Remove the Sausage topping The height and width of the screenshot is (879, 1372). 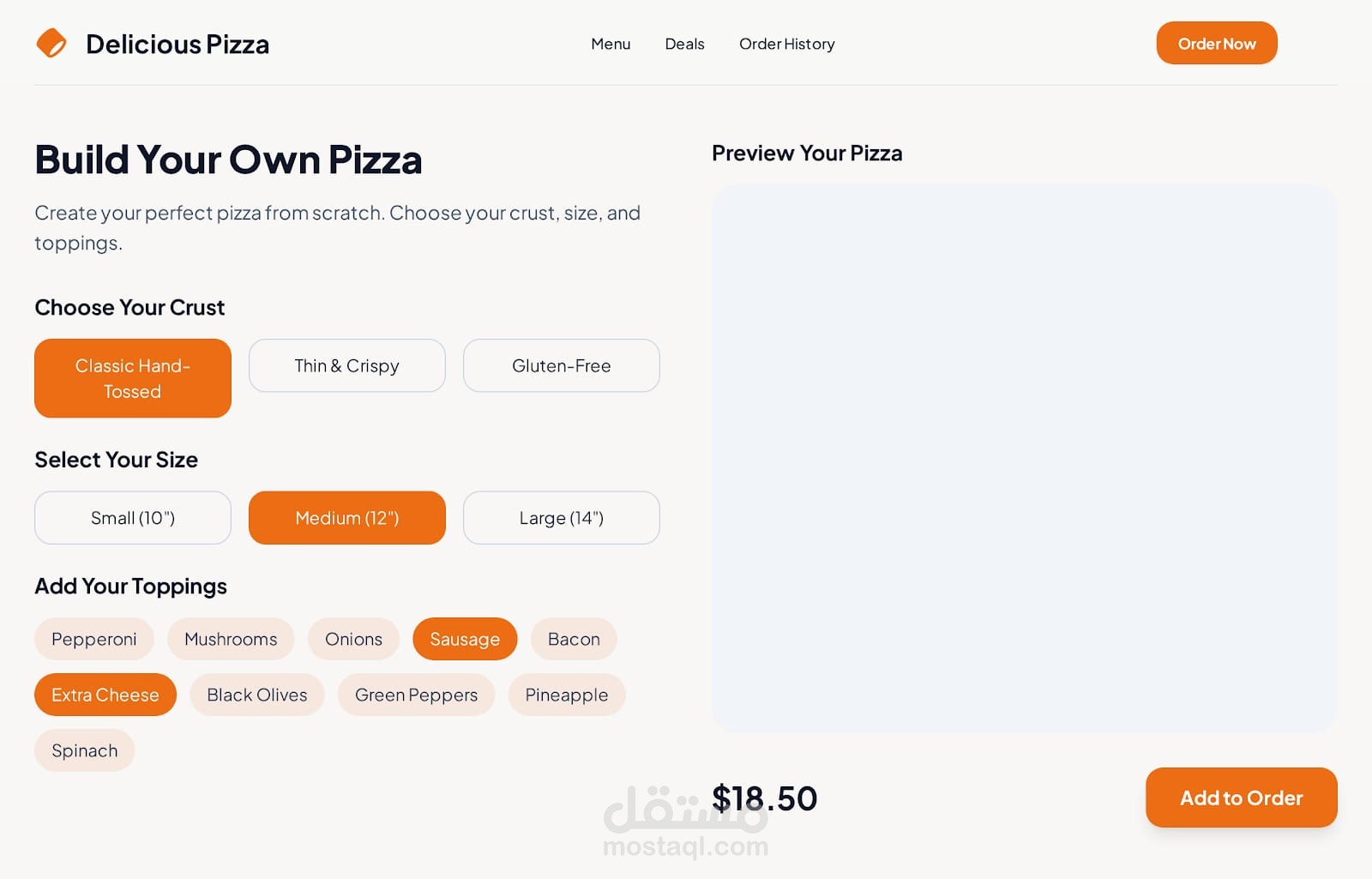[465, 640]
